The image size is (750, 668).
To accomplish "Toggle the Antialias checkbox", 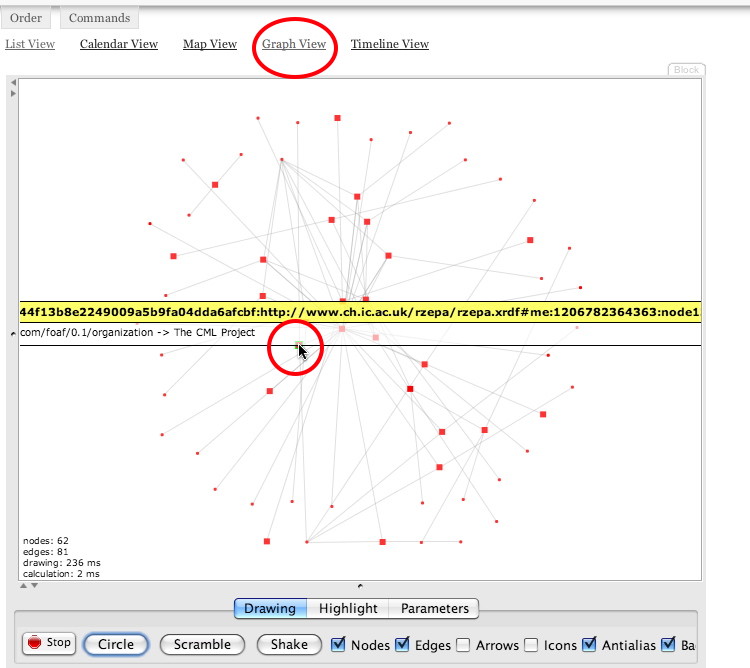I will (x=590, y=644).
